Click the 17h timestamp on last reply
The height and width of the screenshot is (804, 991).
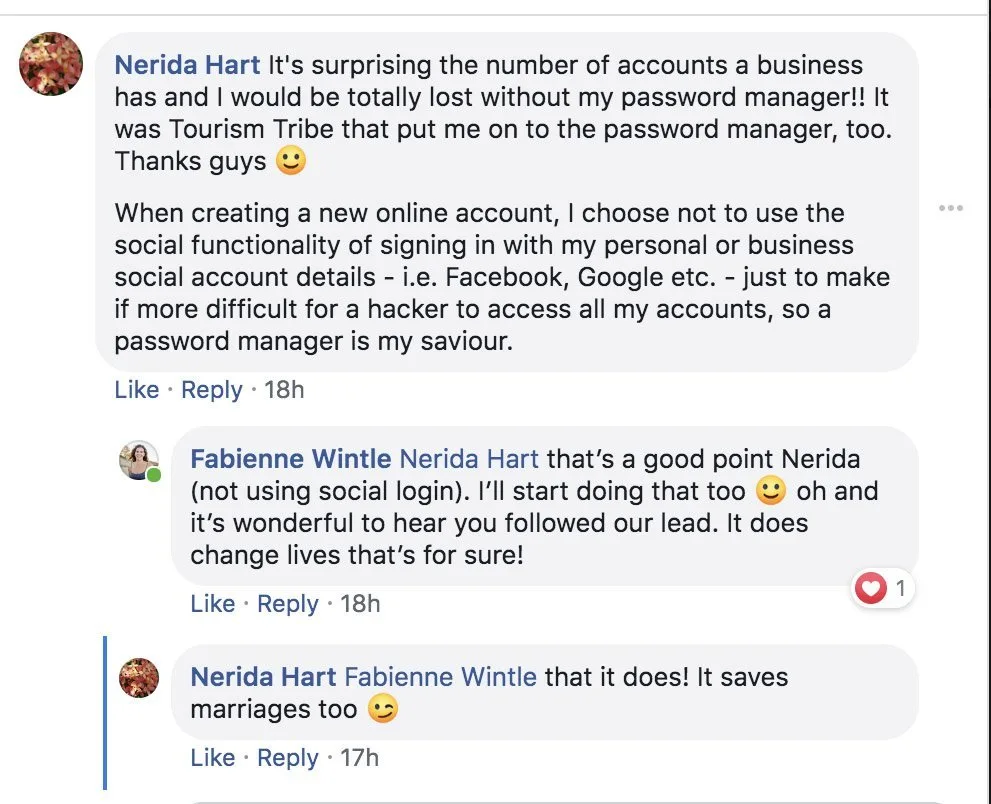[359, 757]
